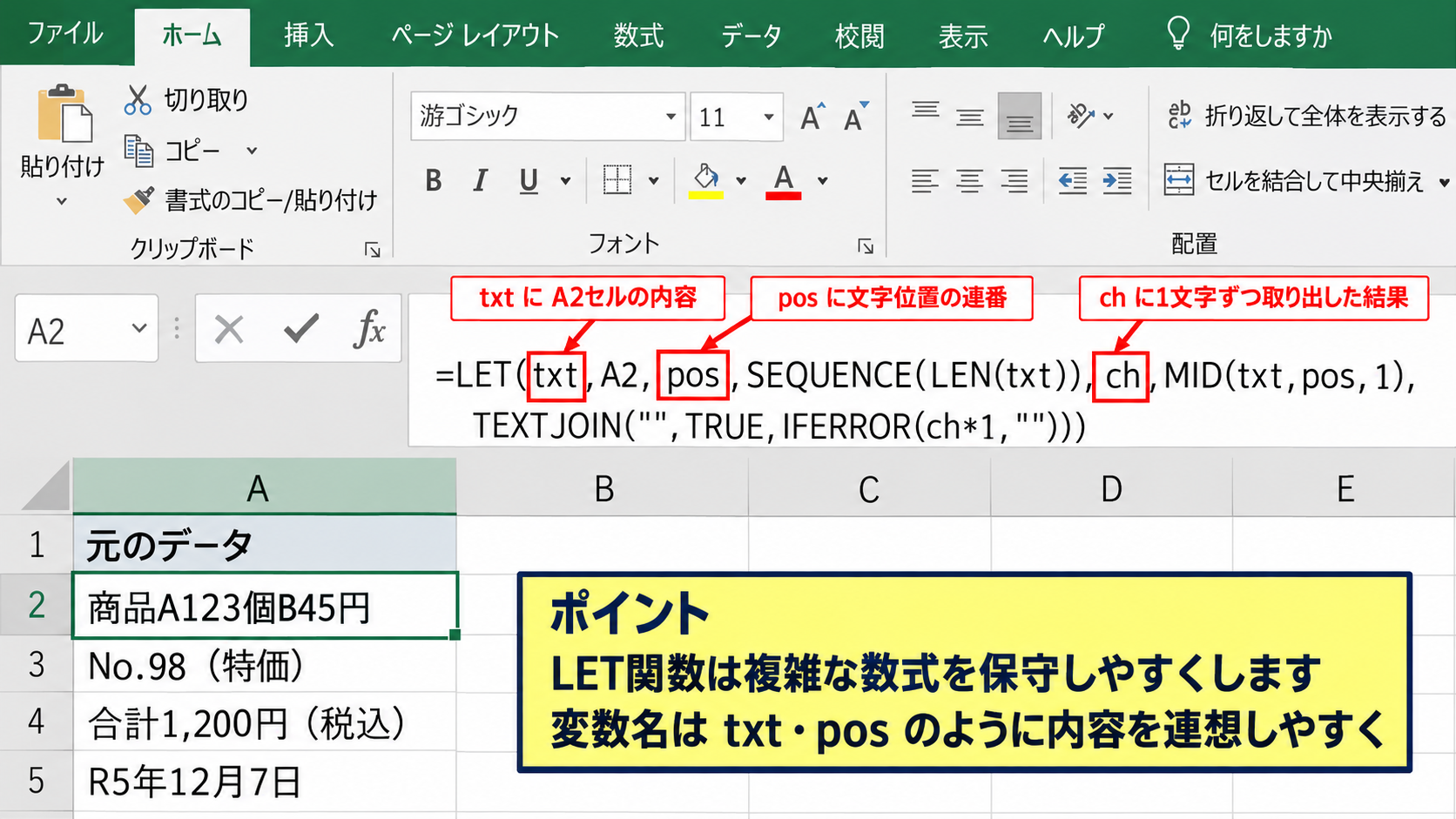1456x819 pixels.
Task: Align text right
Action: pos(1014,181)
